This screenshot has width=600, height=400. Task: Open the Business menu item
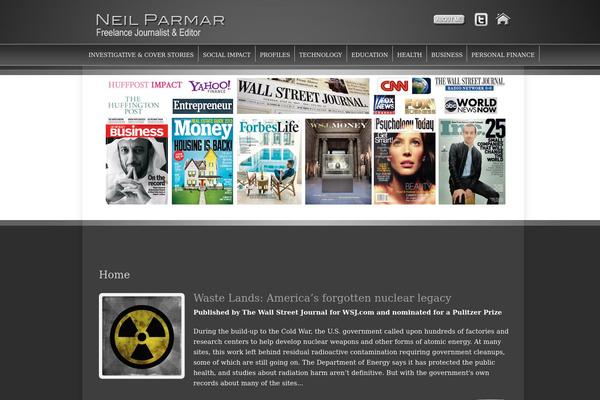[447, 55]
